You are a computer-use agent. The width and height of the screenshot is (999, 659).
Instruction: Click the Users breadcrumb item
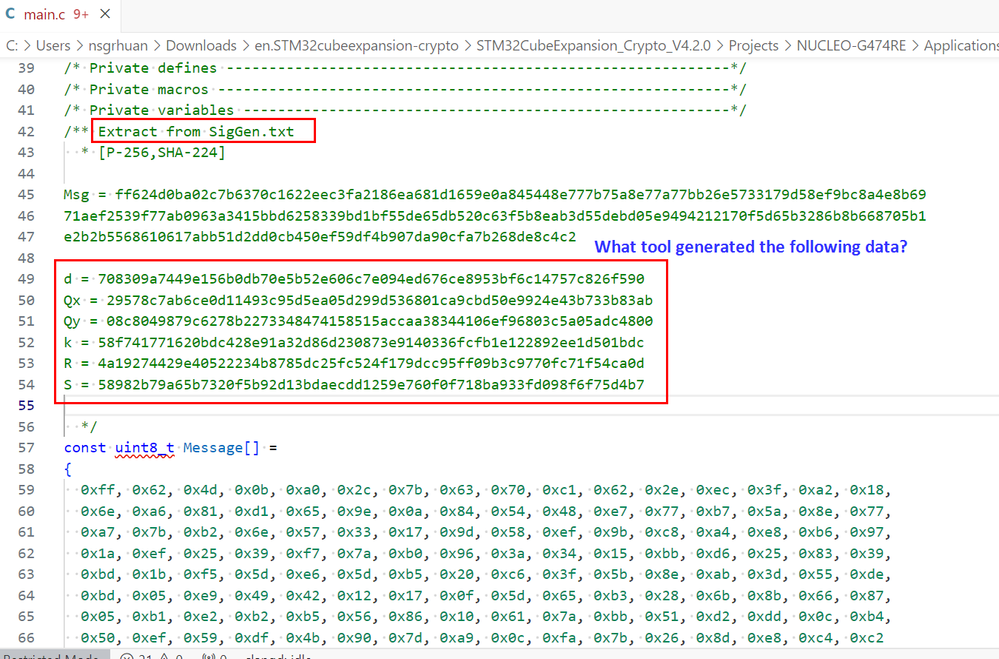click(x=53, y=45)
